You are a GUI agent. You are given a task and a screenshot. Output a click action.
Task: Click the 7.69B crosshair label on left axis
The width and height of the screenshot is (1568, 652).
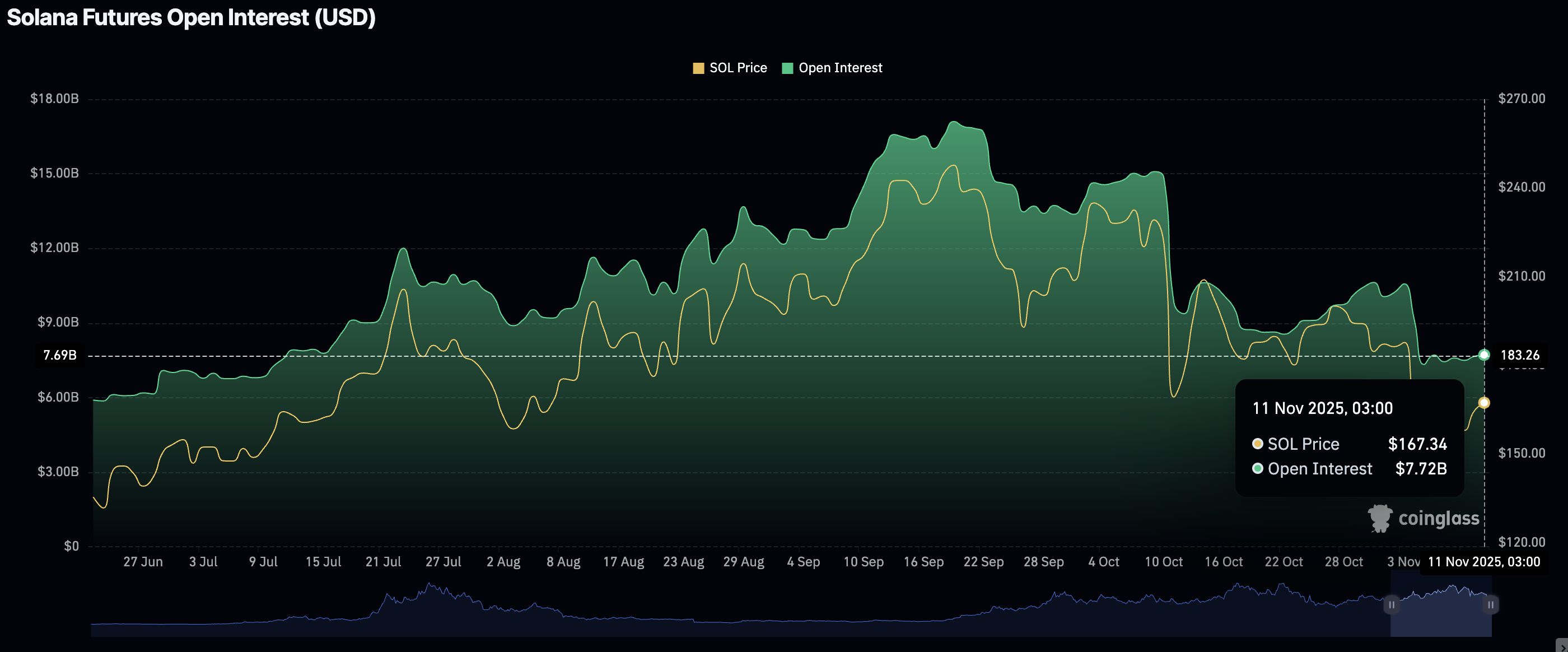coord(60,355)
